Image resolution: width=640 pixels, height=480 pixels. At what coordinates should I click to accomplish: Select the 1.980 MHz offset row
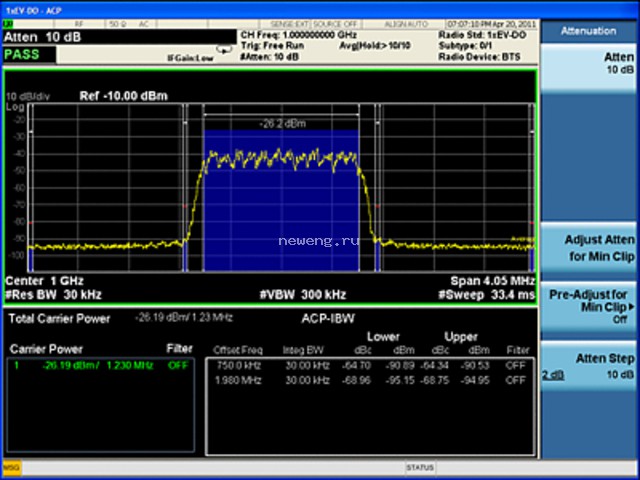pos(371,380)
